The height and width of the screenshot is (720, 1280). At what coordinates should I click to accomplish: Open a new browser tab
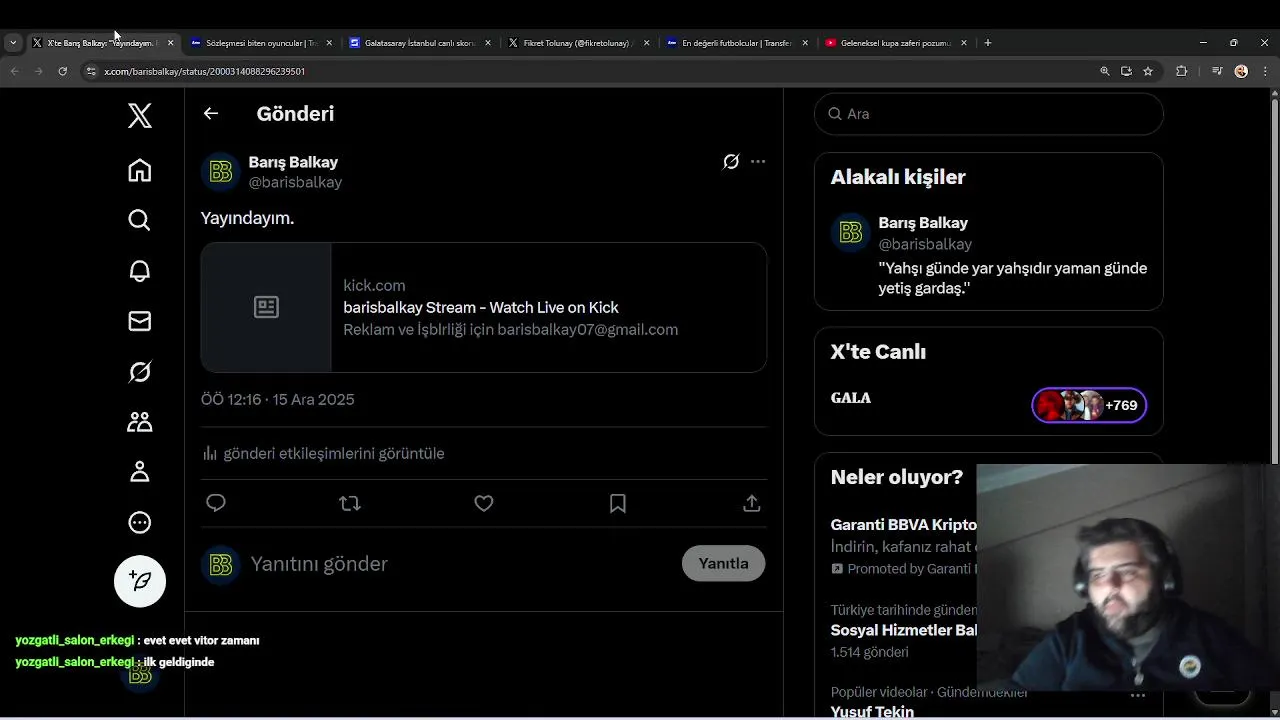[988, 43]
